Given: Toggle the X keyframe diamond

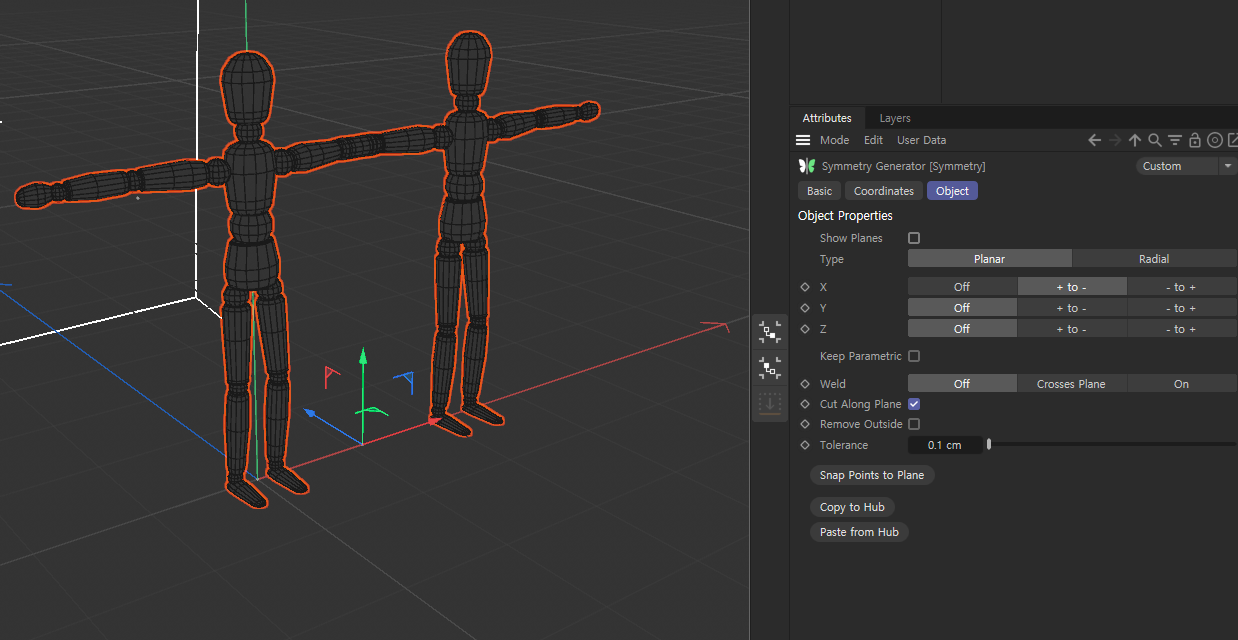Looking at the screenshot, I should coord(805,287).
